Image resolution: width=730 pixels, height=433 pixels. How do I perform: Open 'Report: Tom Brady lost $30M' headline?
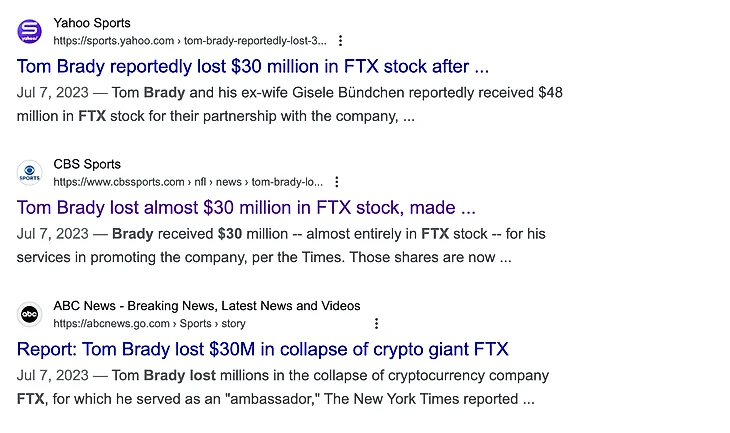click(x=263, y=350)
